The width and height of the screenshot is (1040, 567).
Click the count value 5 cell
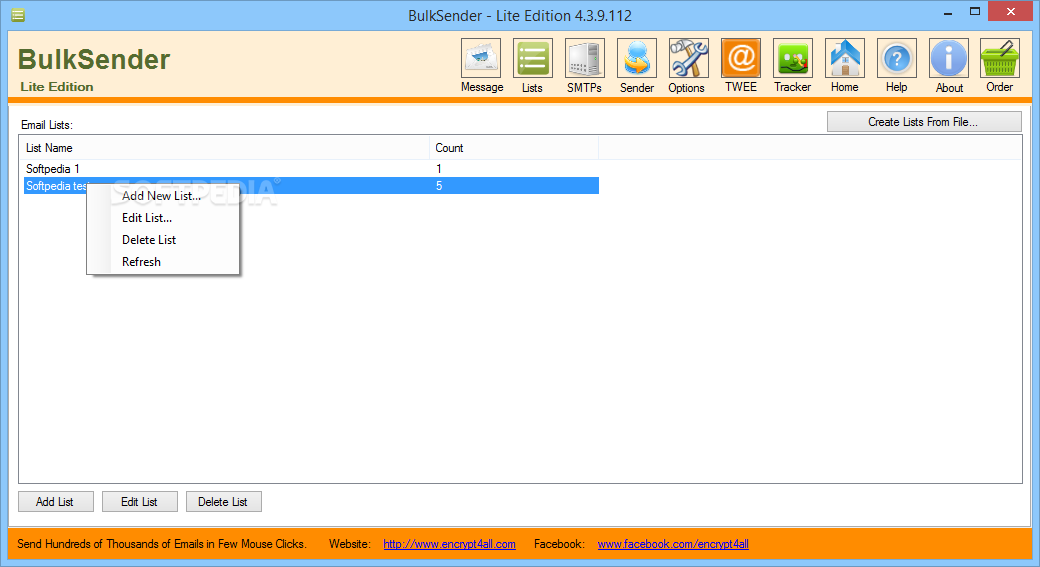point(439,186)
